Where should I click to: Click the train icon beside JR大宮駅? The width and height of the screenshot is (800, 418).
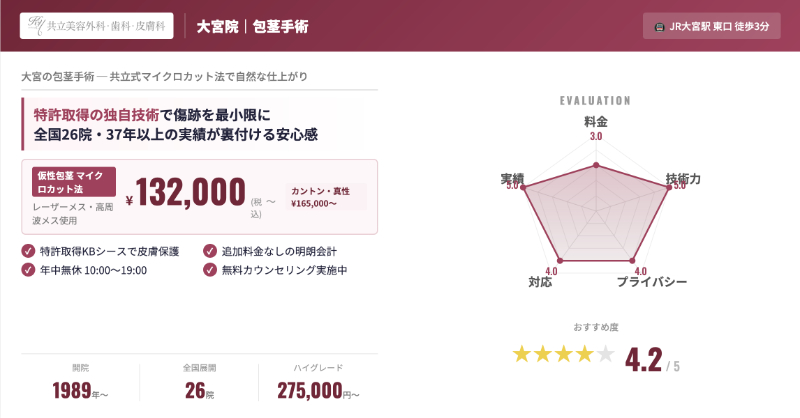click(659, 27)
